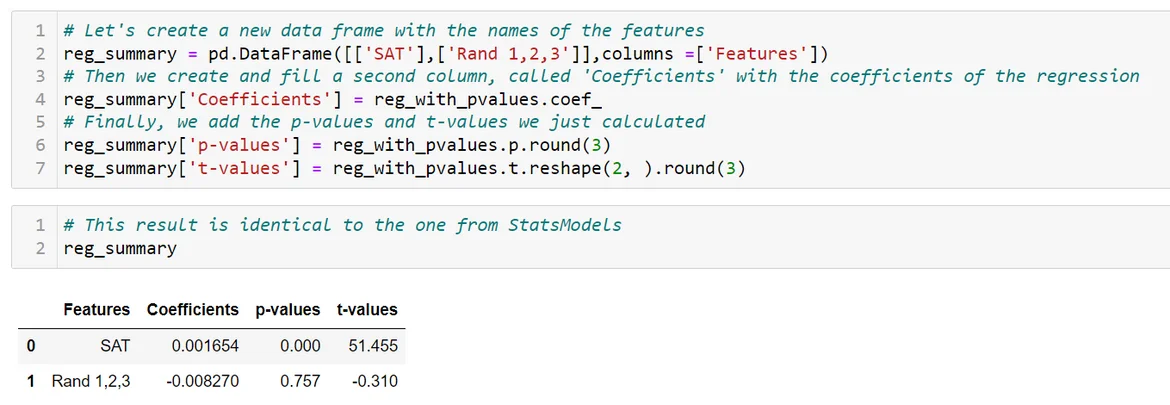Click the 't-values' column header
1170x405 pixels.
pos(367,310)
